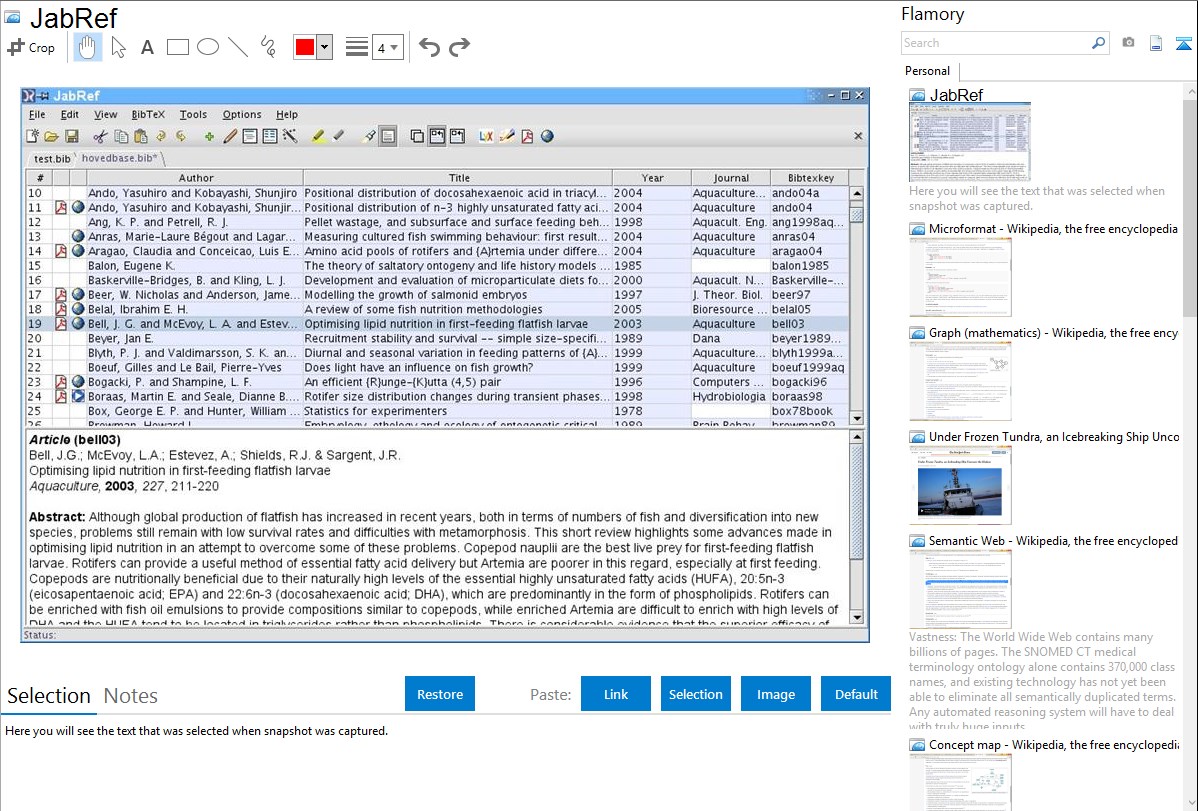
Task: Open line width dropdown showing 4
Action: point(388,47)
